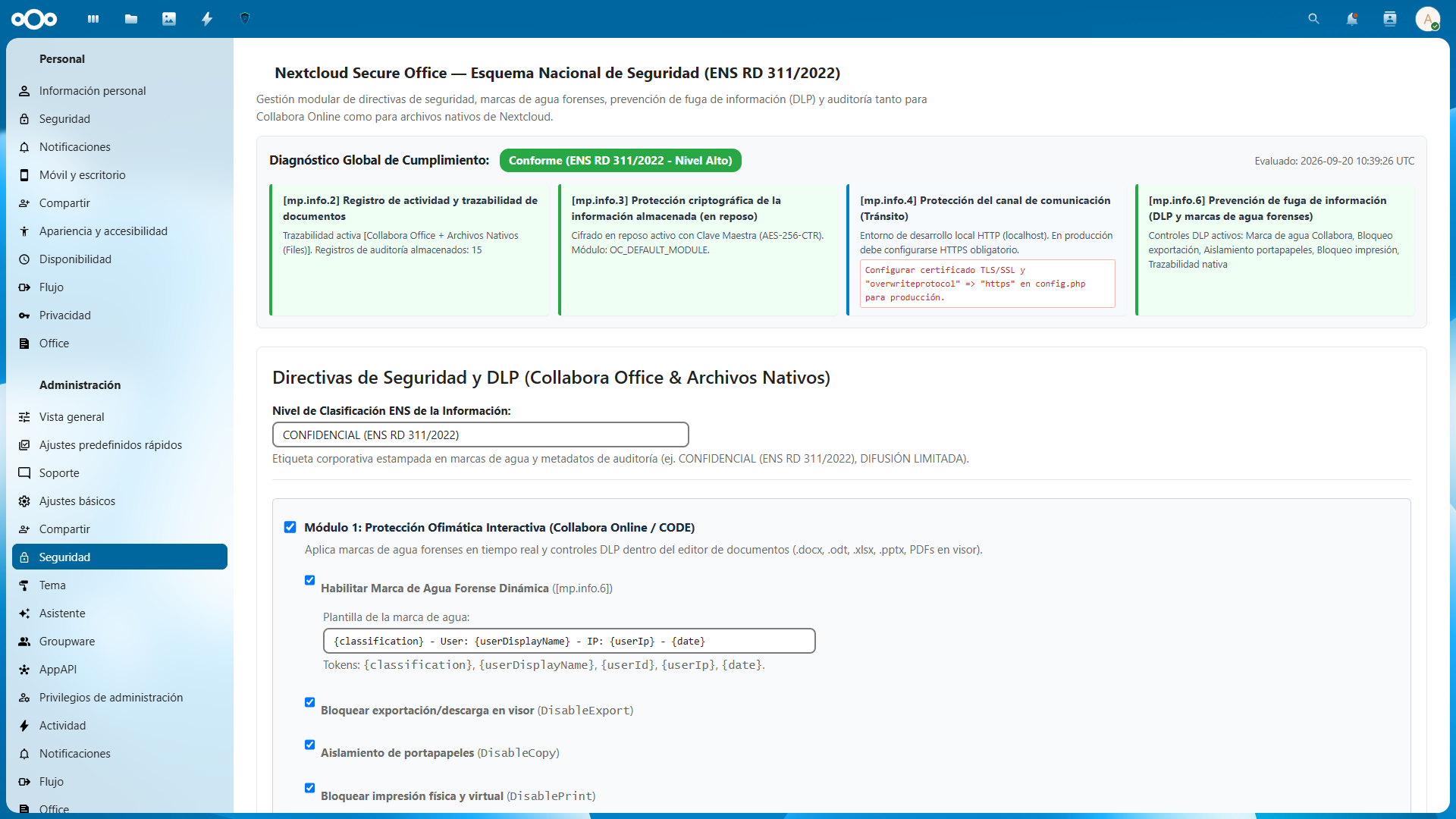Click the AppAPI sidebar icon
The image size is (1456, 819).
point(24,670)
